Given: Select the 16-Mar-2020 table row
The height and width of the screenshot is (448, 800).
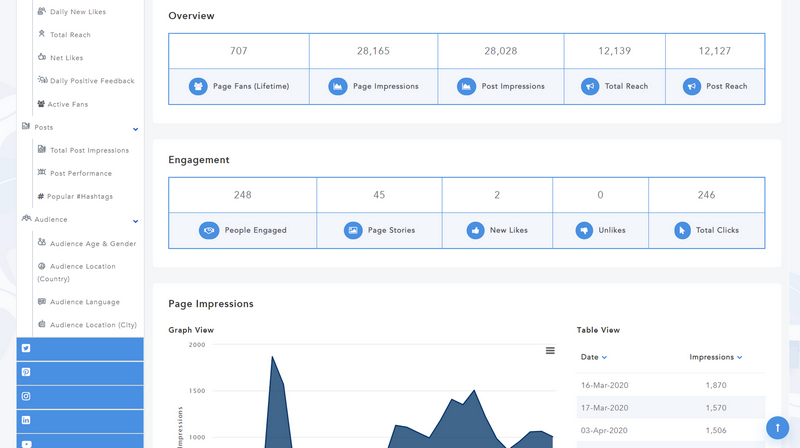Looking at the screenshot, I should pyautogui.click(x=671, y=385).
